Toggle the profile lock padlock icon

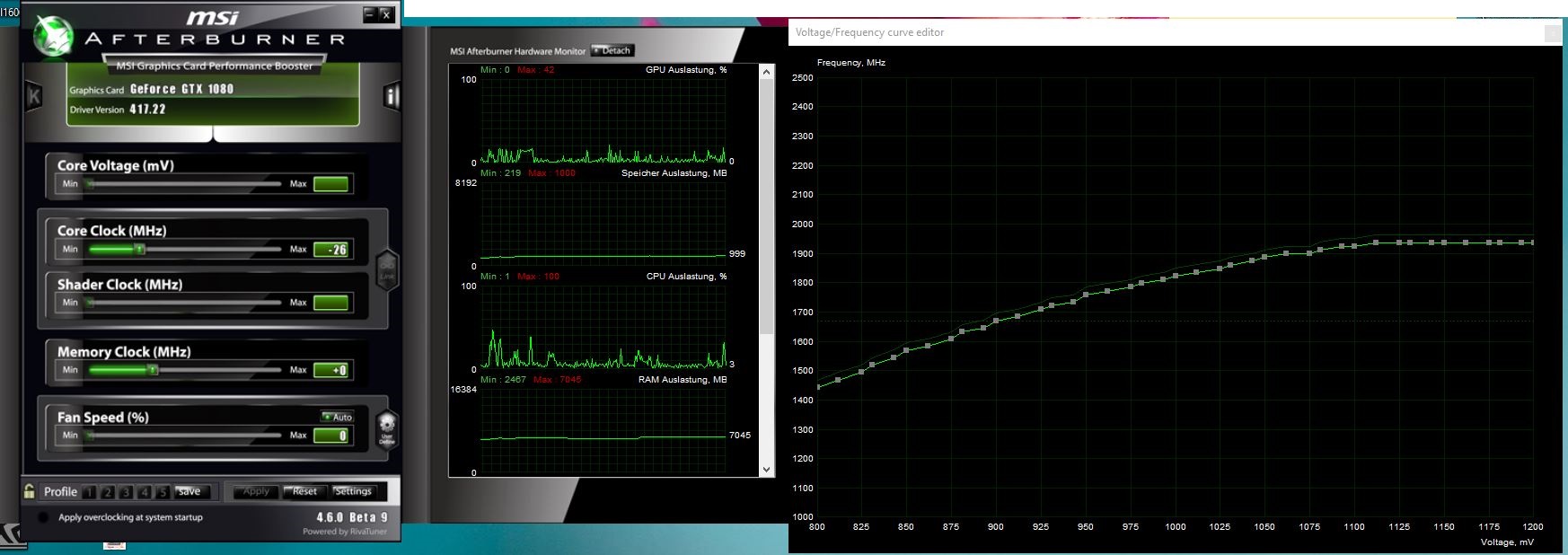pos(30,491)
